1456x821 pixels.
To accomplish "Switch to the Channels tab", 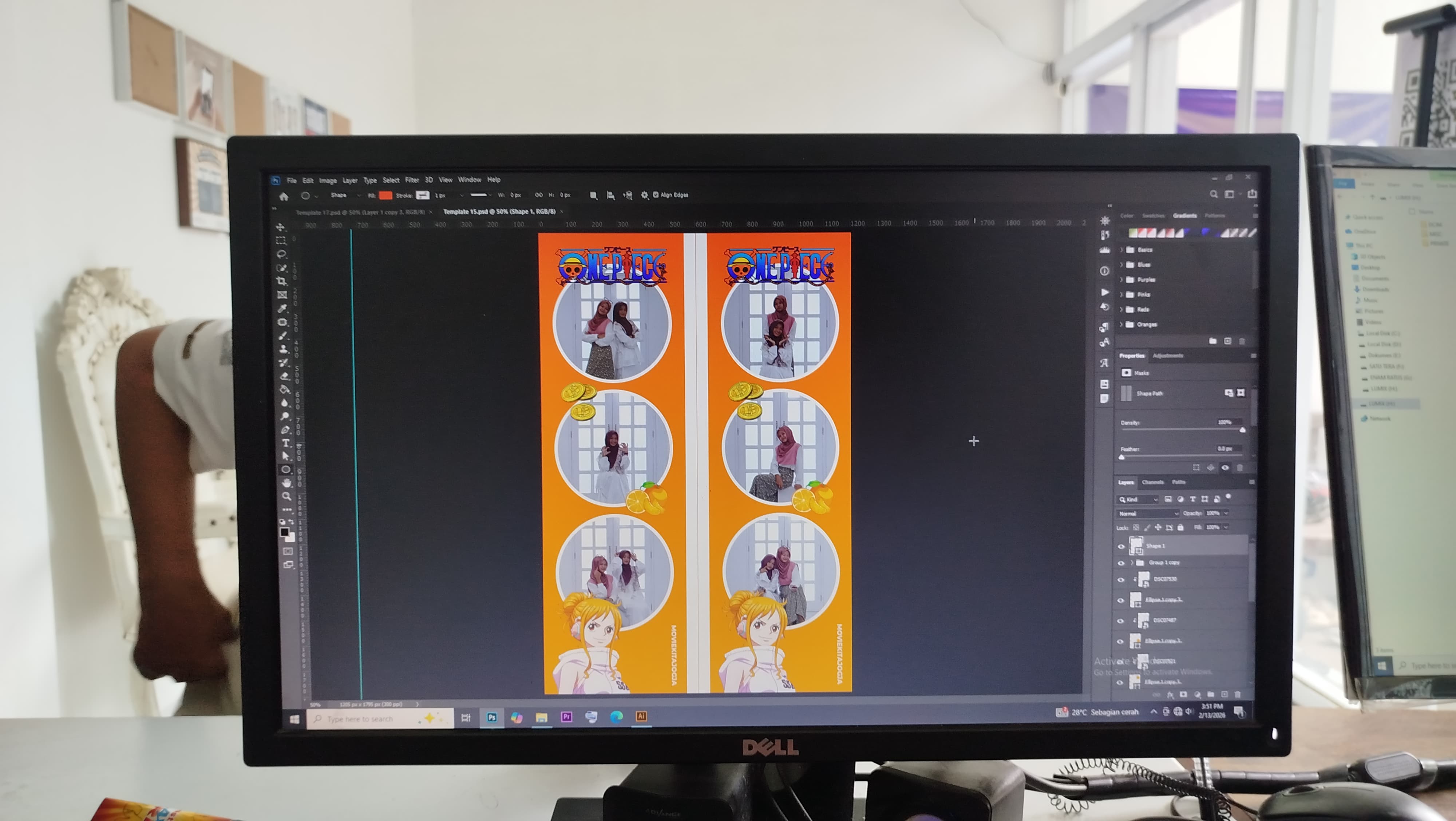I will [x=1152, y=482].
